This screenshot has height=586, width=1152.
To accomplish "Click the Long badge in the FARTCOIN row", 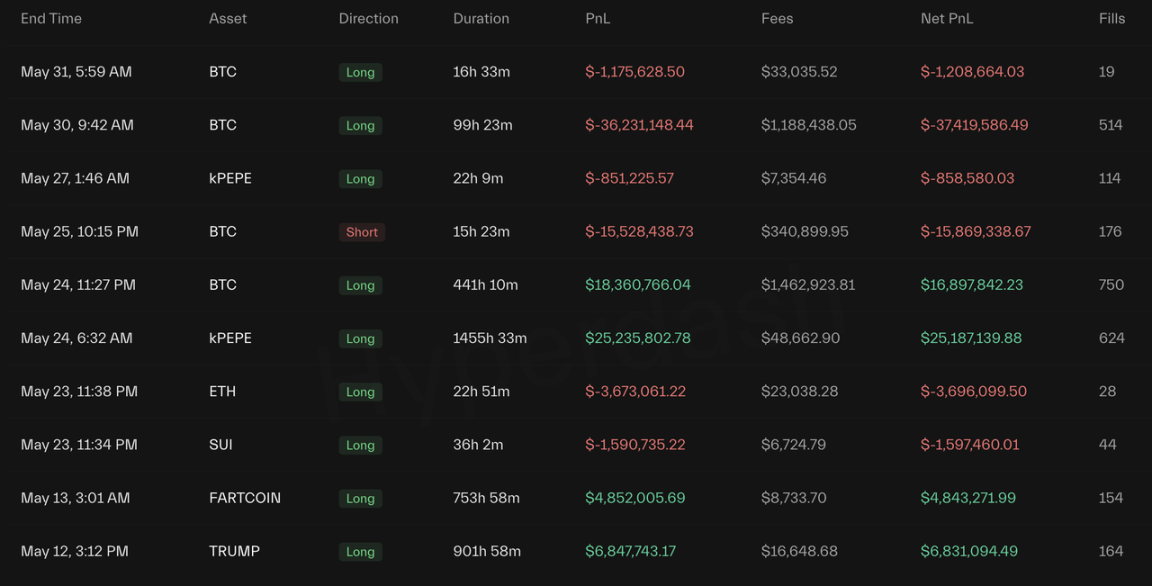I will 360,499.
